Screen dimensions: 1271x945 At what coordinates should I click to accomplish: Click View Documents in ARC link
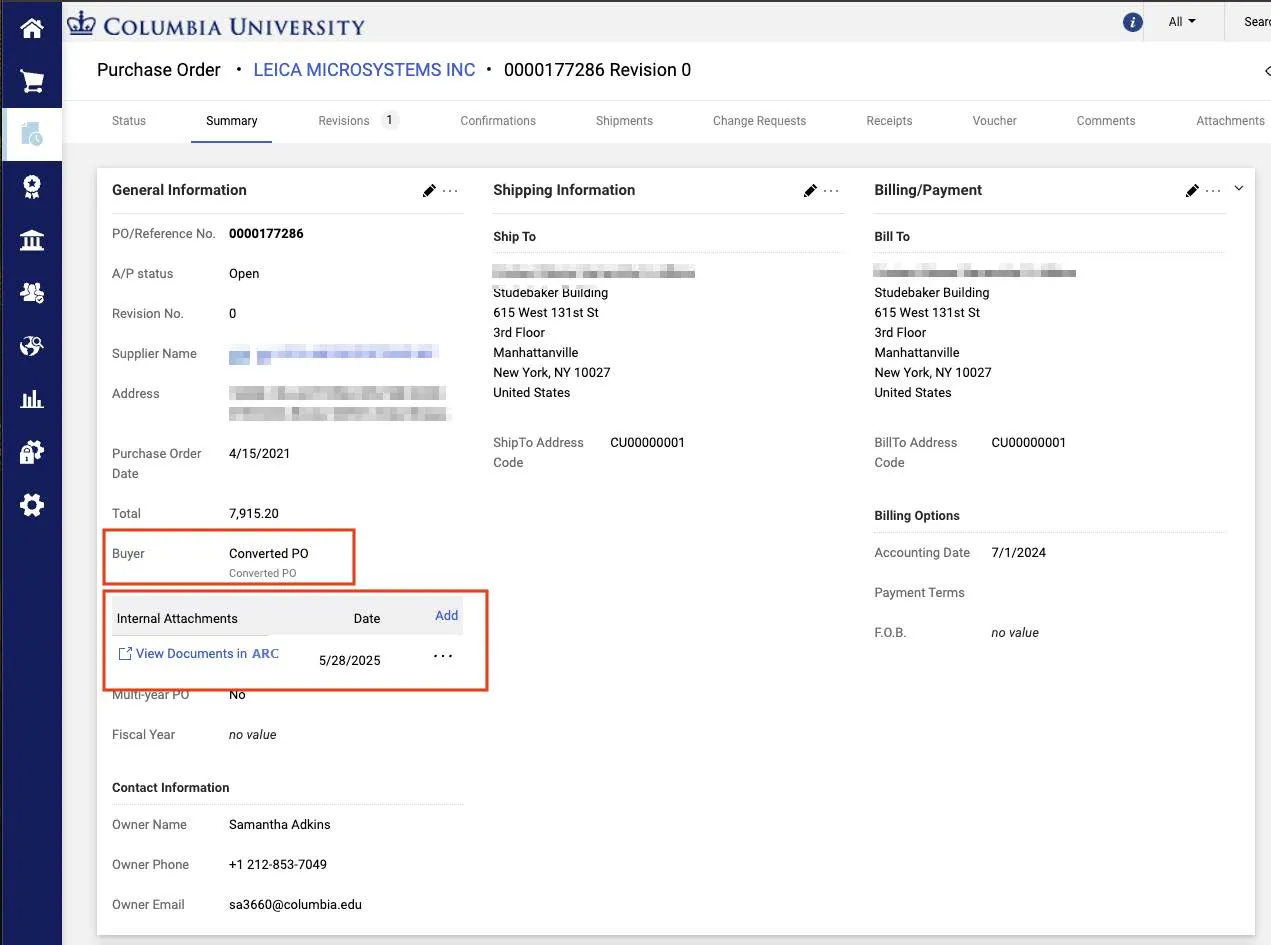pos(199,654)
